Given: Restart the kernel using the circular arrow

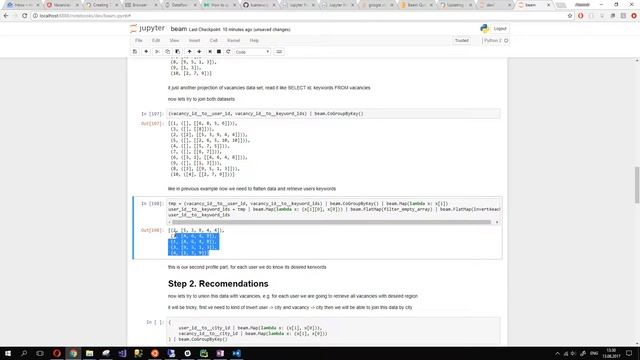Looking at the screenshot, I should [x=228, y=52].
